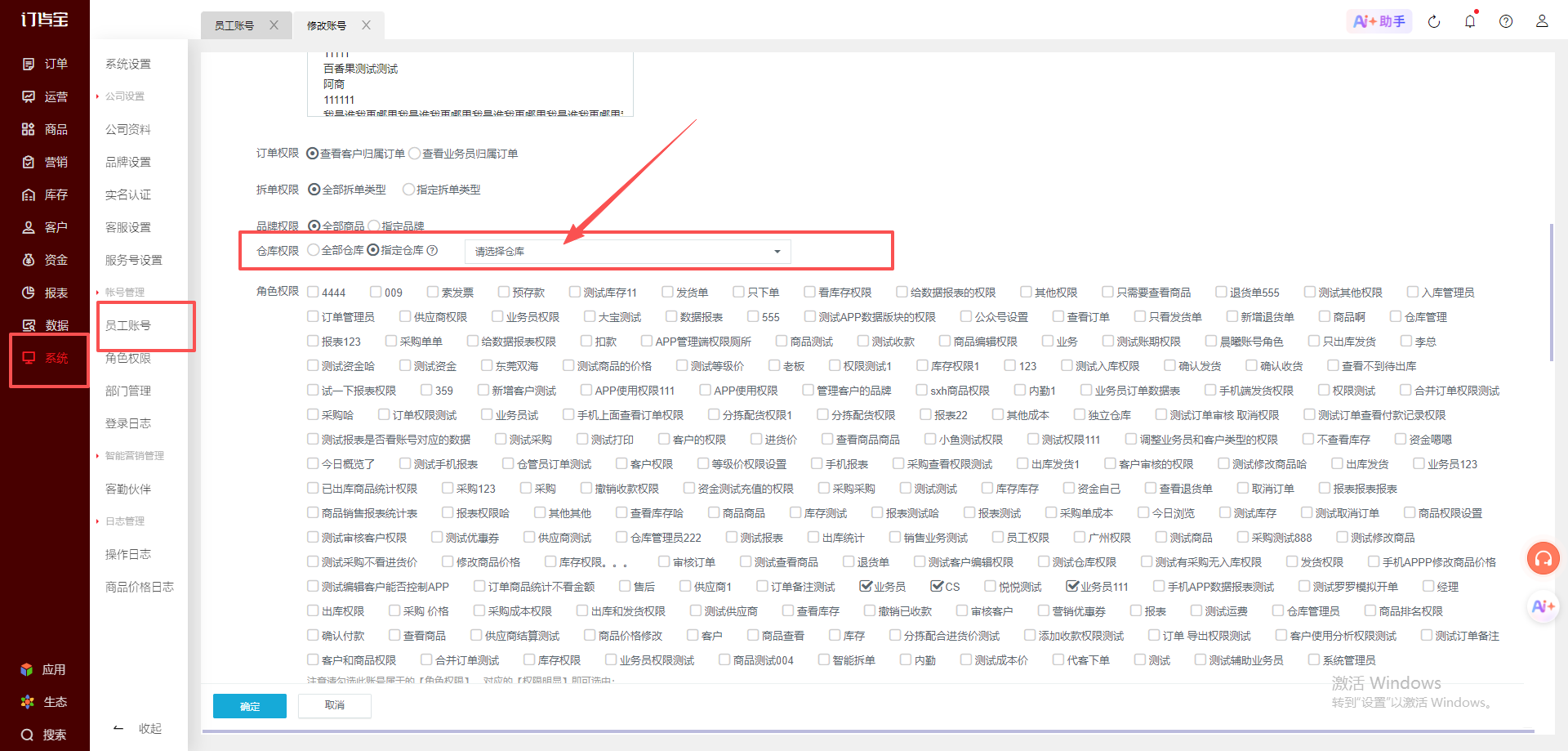Select 指定拆单类型 radio option

(x=409, y=190)
